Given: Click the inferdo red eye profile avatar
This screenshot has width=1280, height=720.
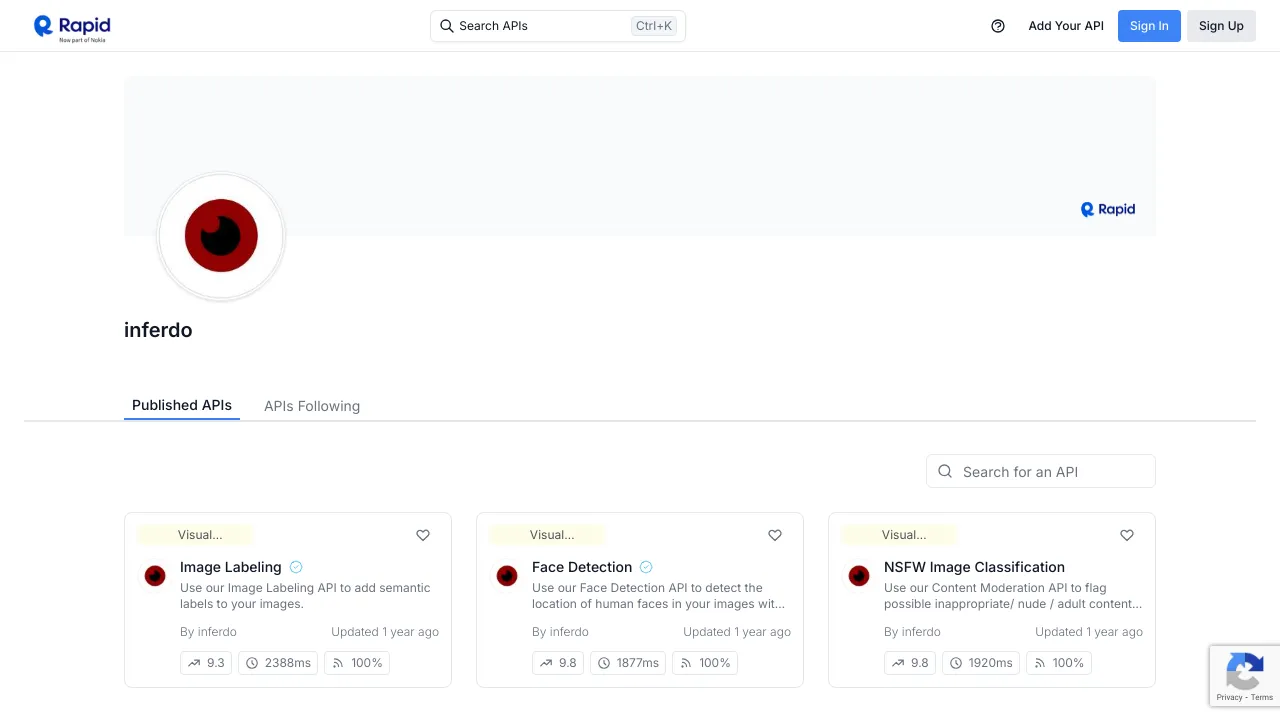Looking at the screenshot, I should 221,236.
